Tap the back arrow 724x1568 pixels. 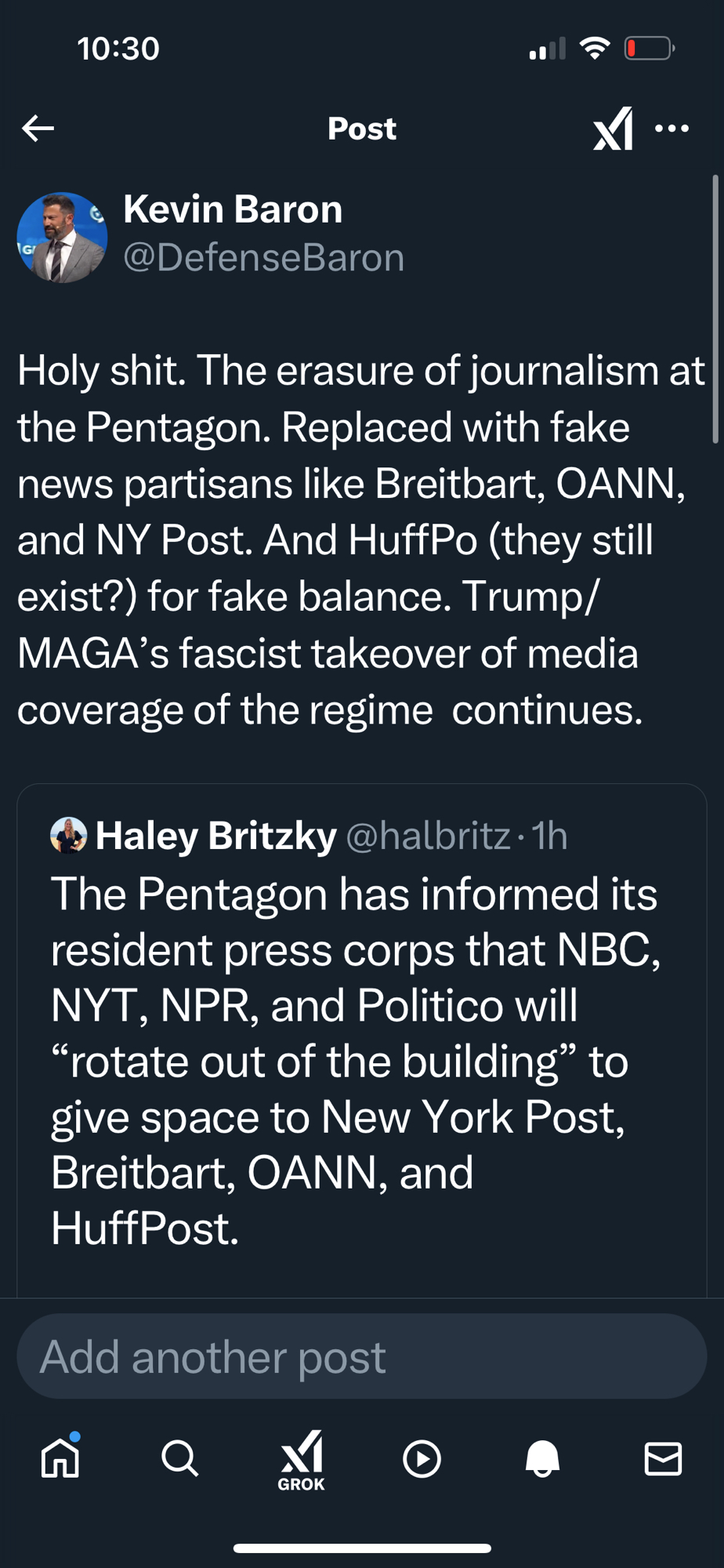[38, 128]
